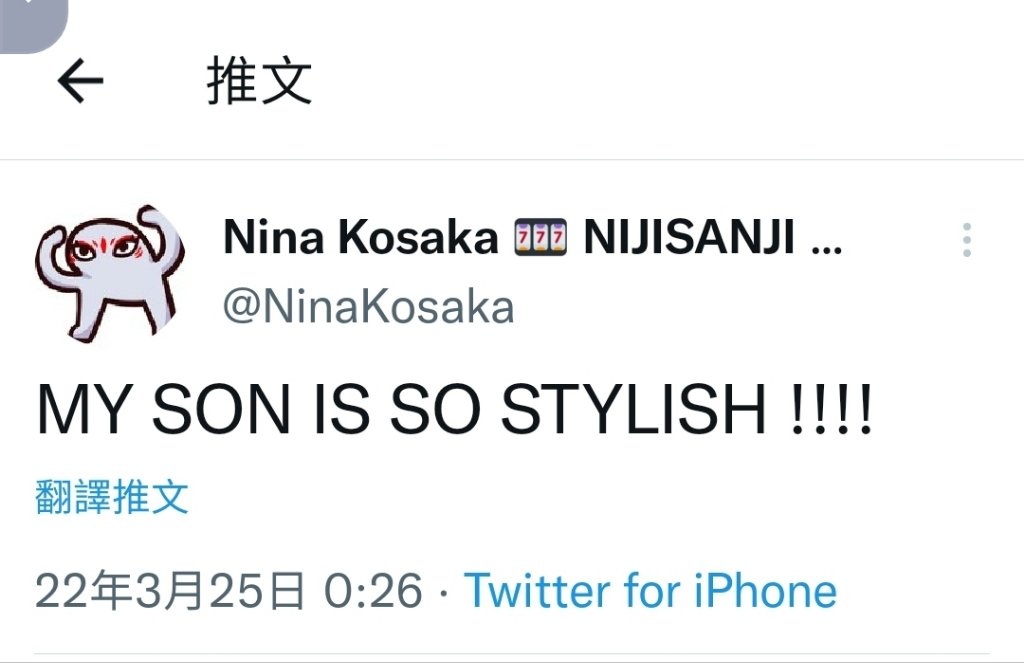1024x663 pixels.
Task: Click the 22年3月25日 date stamp
Action: pos(170,590)
